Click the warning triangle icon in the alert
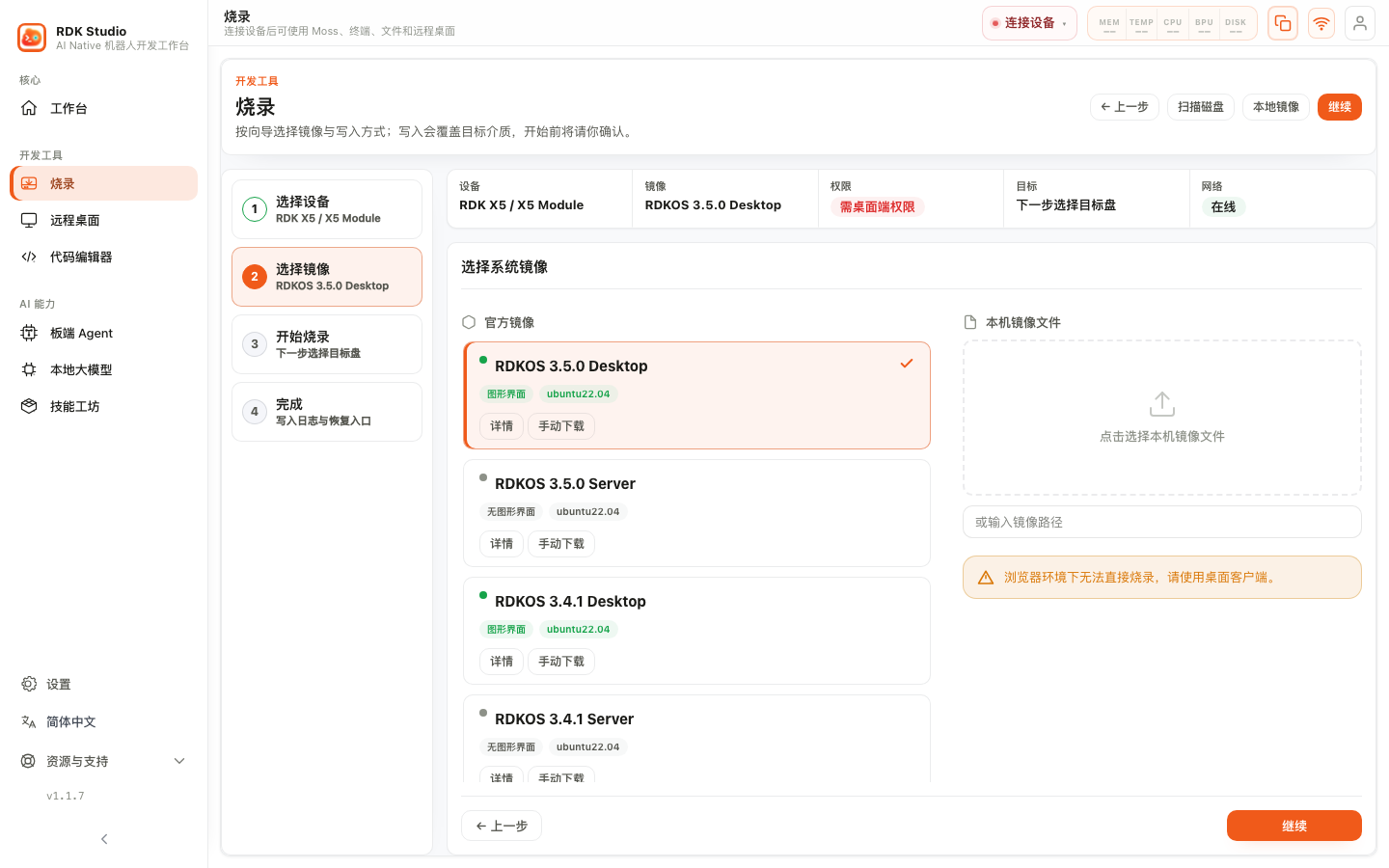 [x=986, y=578]
